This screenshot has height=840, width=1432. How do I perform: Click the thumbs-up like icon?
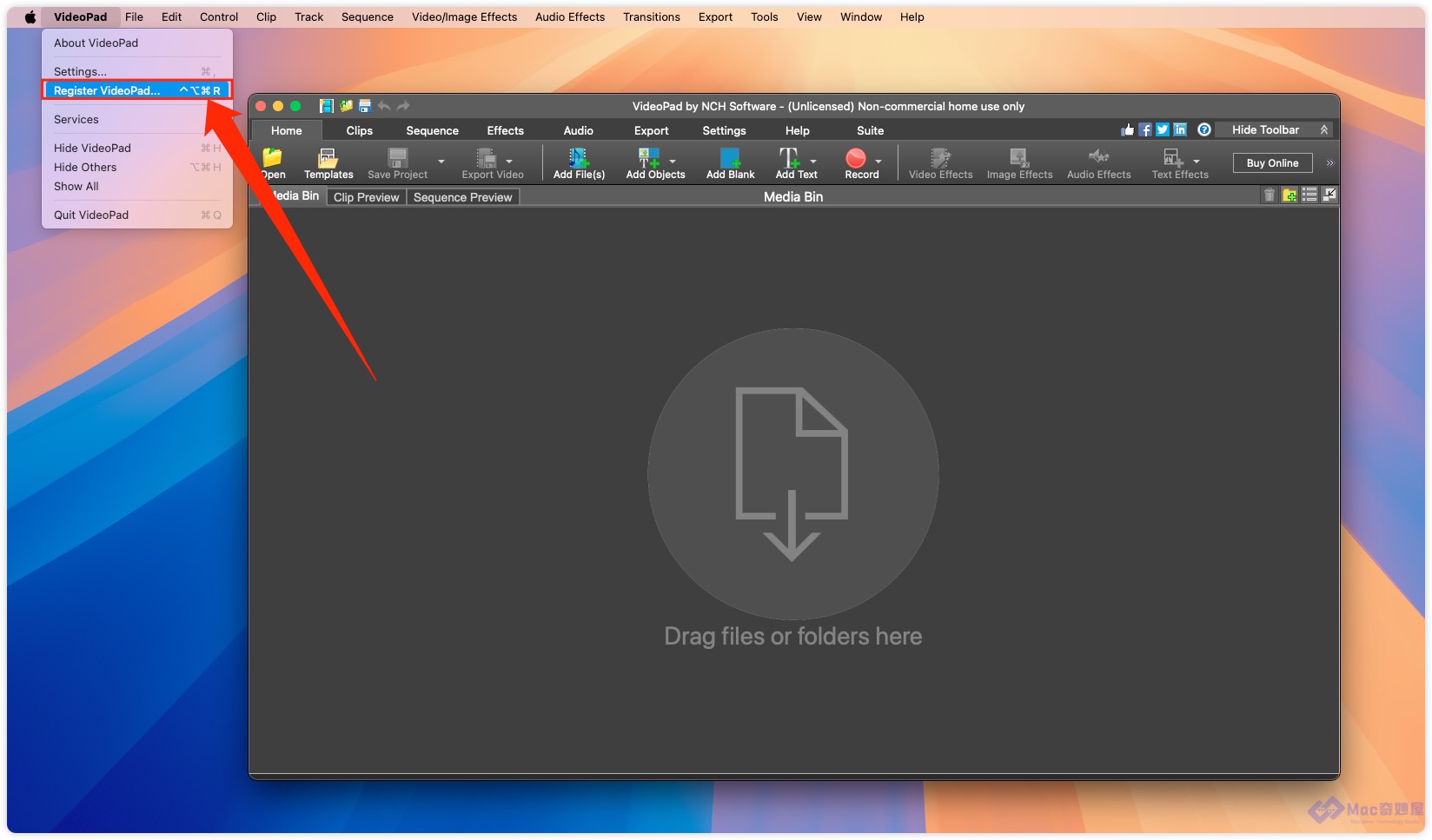tap(1128, 129)
